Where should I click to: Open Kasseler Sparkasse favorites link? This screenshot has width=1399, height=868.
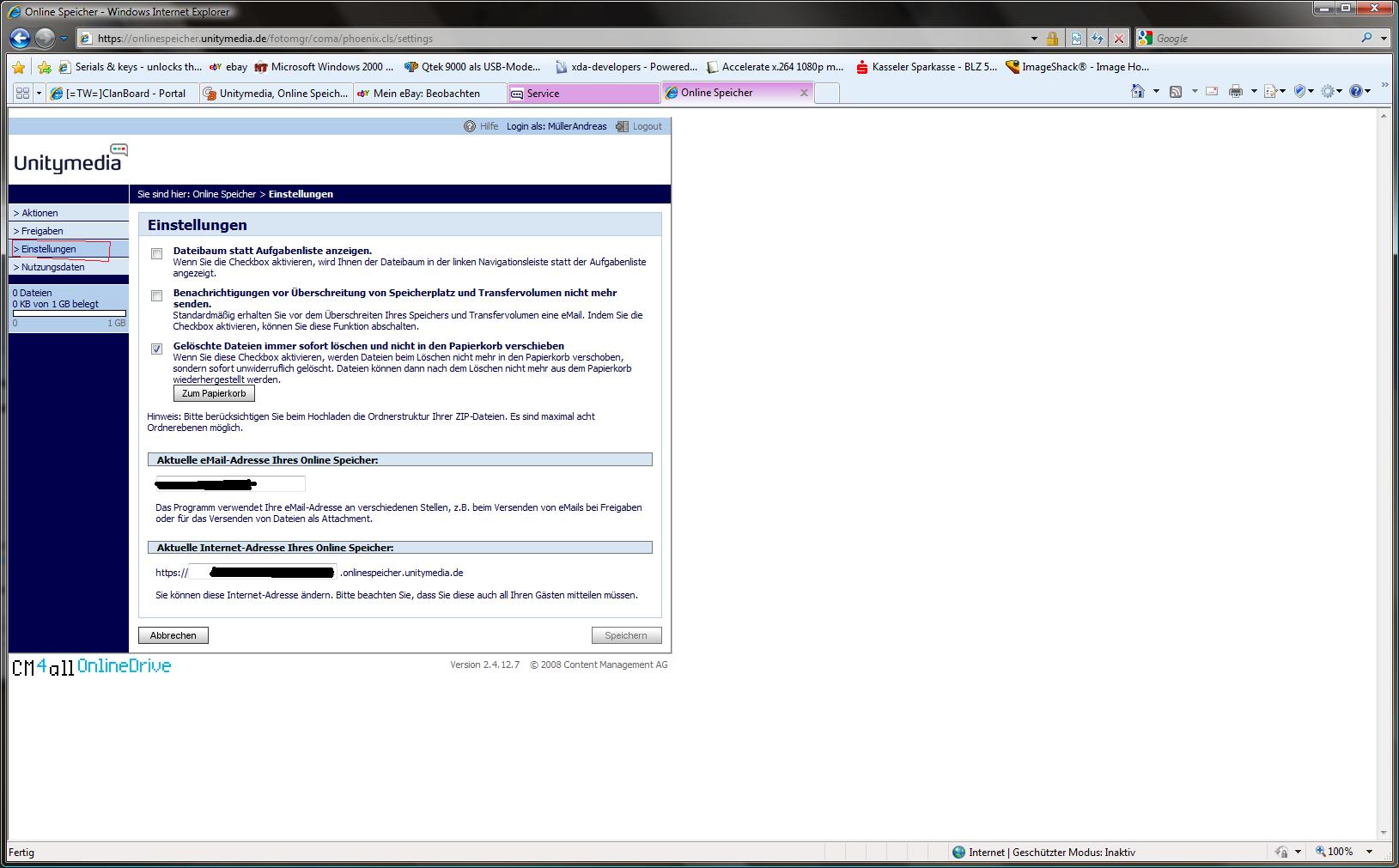tap(926, 67)
